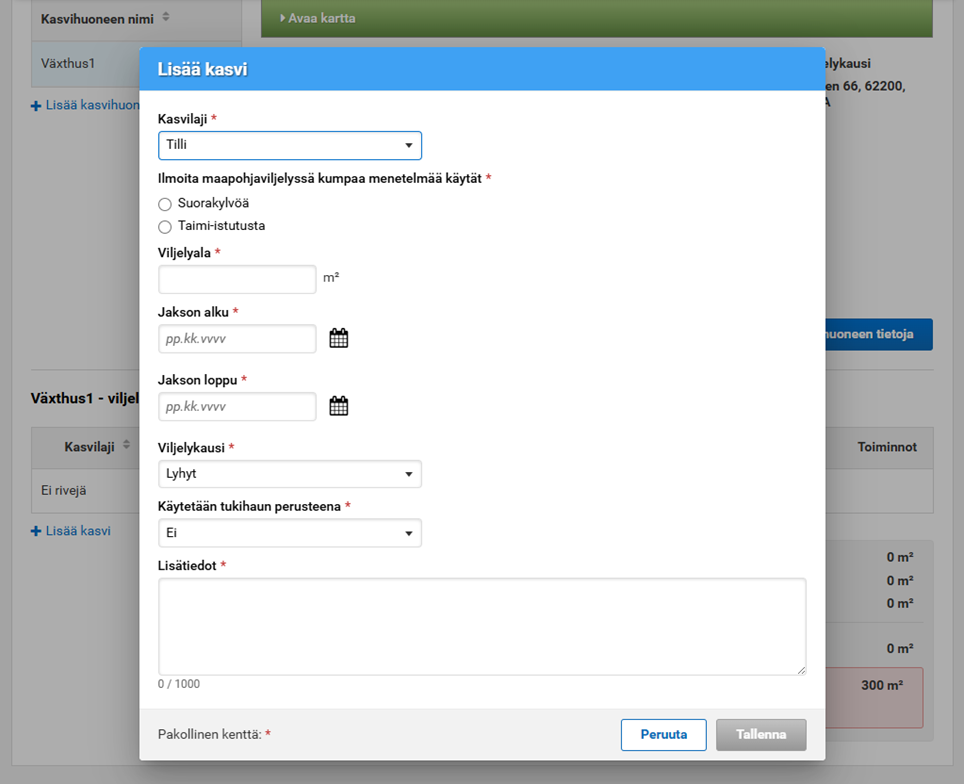Select the Taimi-istutusta radio button
Screen dimensions: 964x784
click(x=165, y=227)
